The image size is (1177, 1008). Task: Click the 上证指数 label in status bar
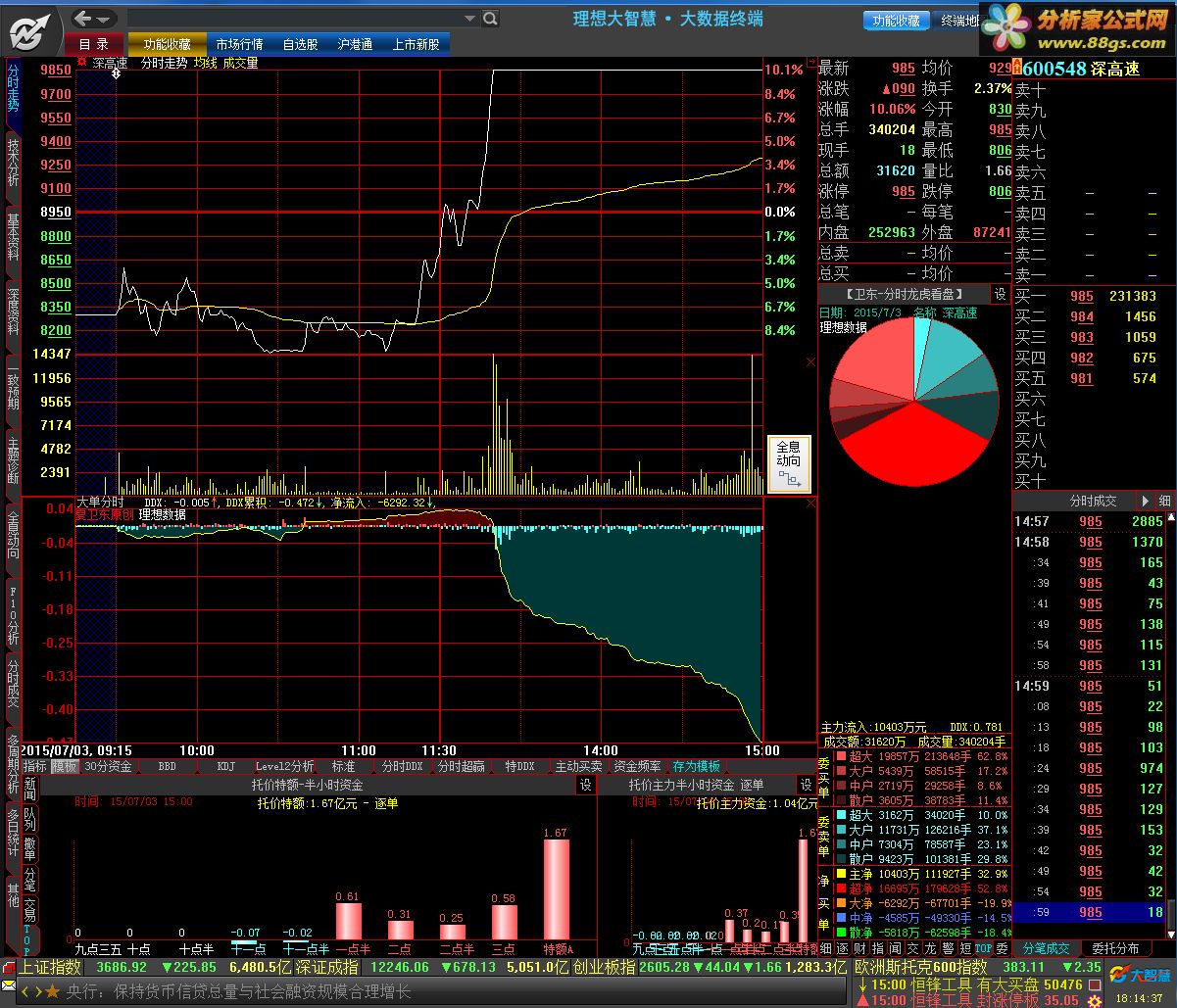click(51, 968)
